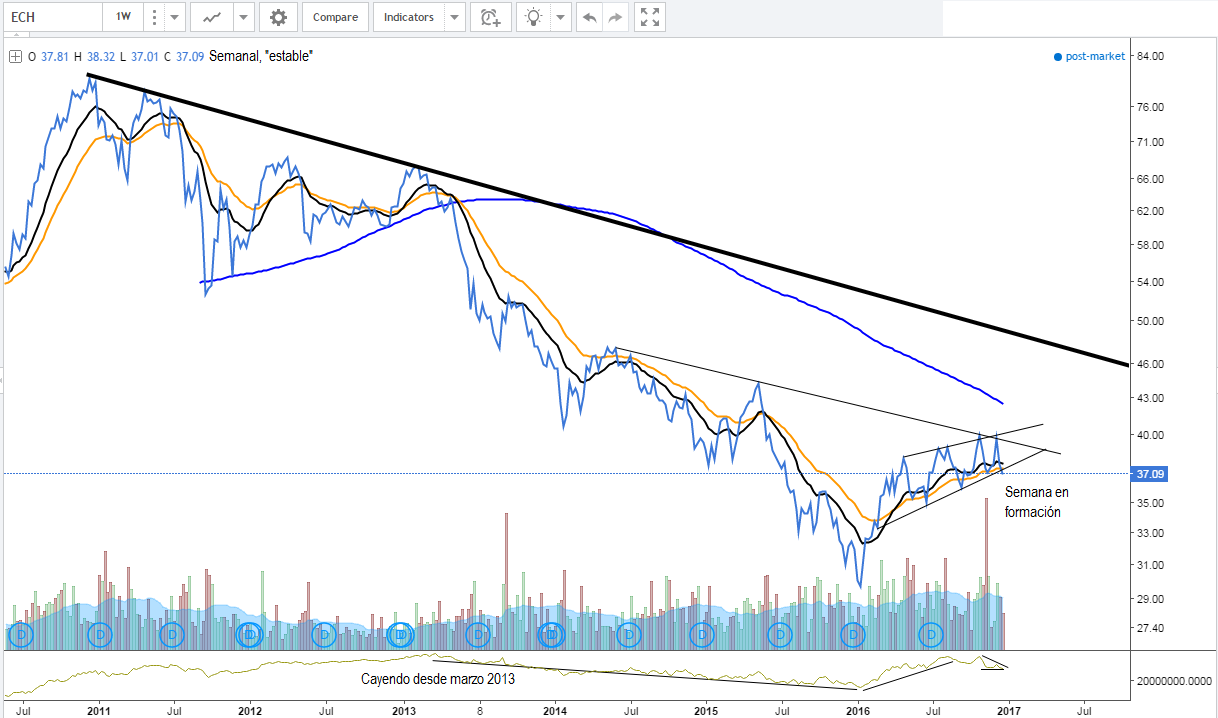
Task: Open chart settings gear
Action: click(x=278, y=17)
